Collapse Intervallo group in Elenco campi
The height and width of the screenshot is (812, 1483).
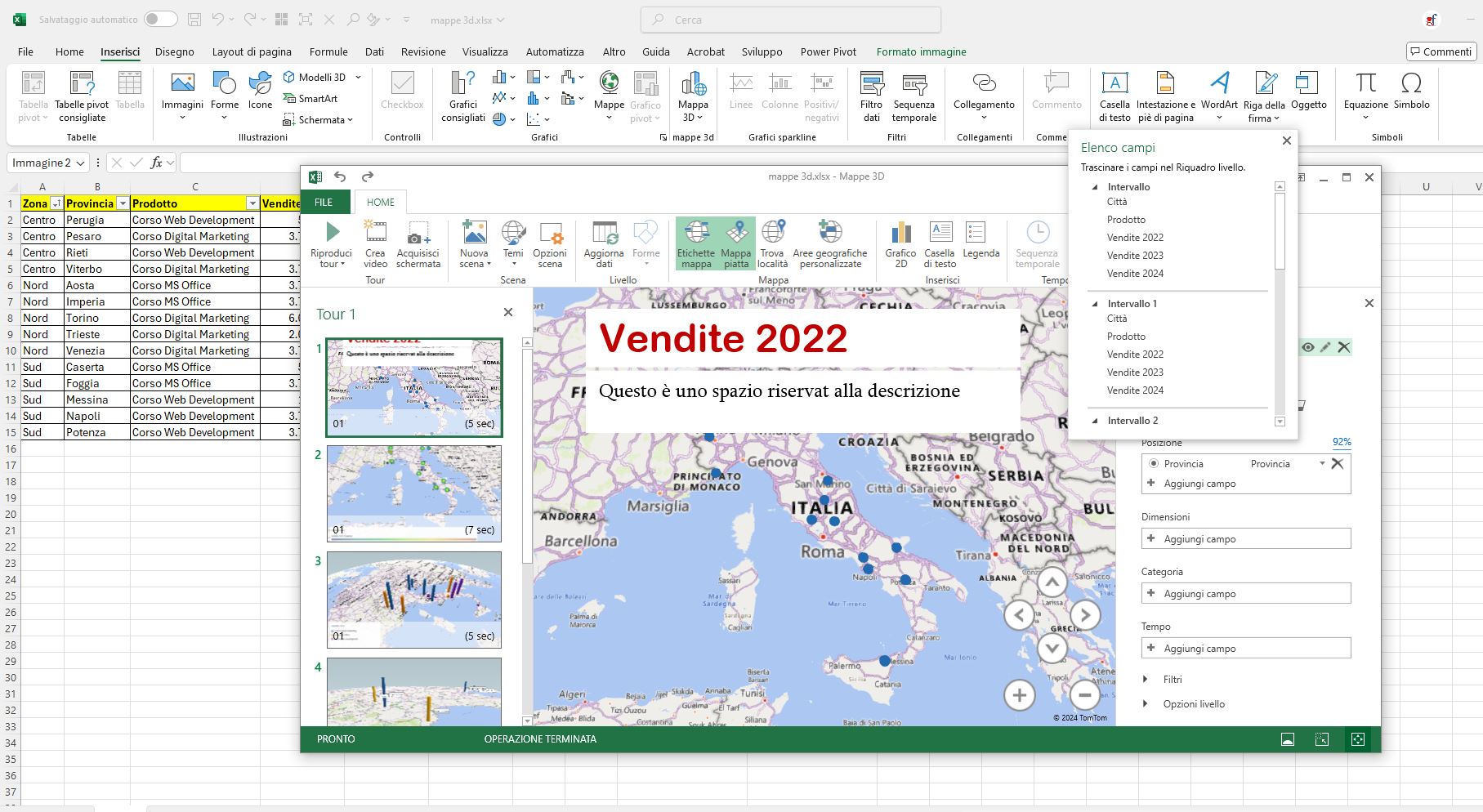tap(1095, 187)
